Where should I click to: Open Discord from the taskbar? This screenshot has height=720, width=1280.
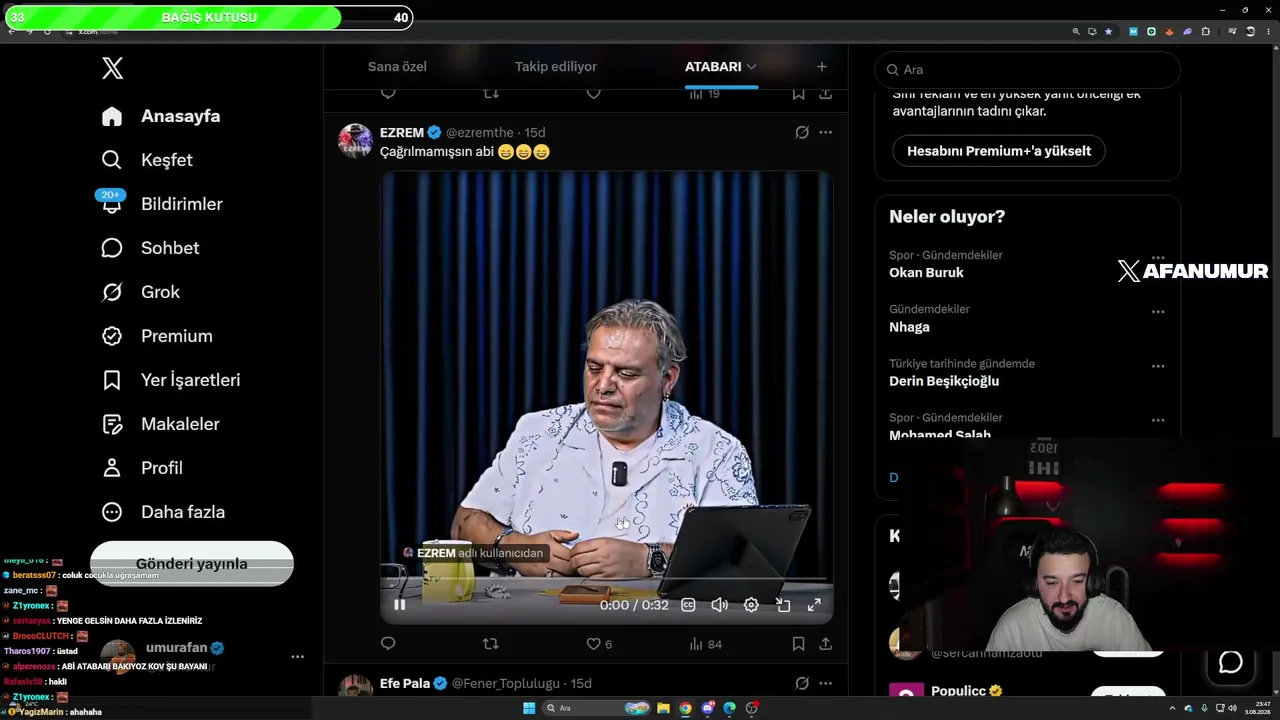(x=707, y=708)
